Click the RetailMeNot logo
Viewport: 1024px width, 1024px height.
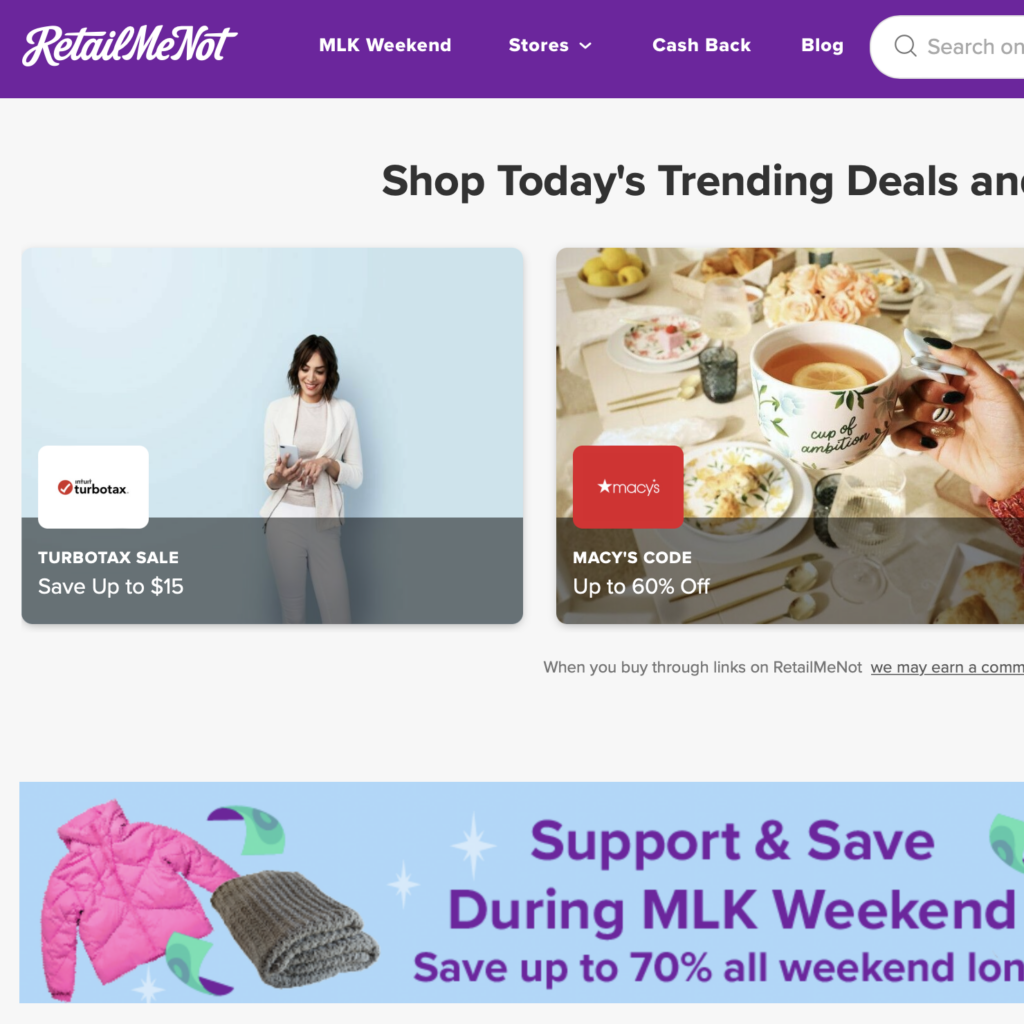tap(129, 46)
